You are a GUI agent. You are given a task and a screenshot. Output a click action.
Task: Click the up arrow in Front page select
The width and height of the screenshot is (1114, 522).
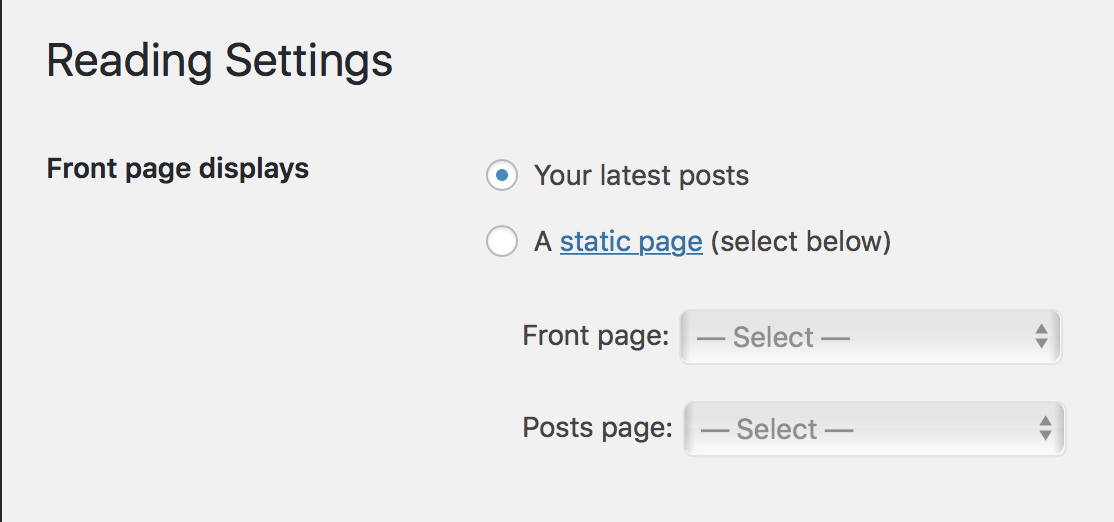(x=1041, y=329)
